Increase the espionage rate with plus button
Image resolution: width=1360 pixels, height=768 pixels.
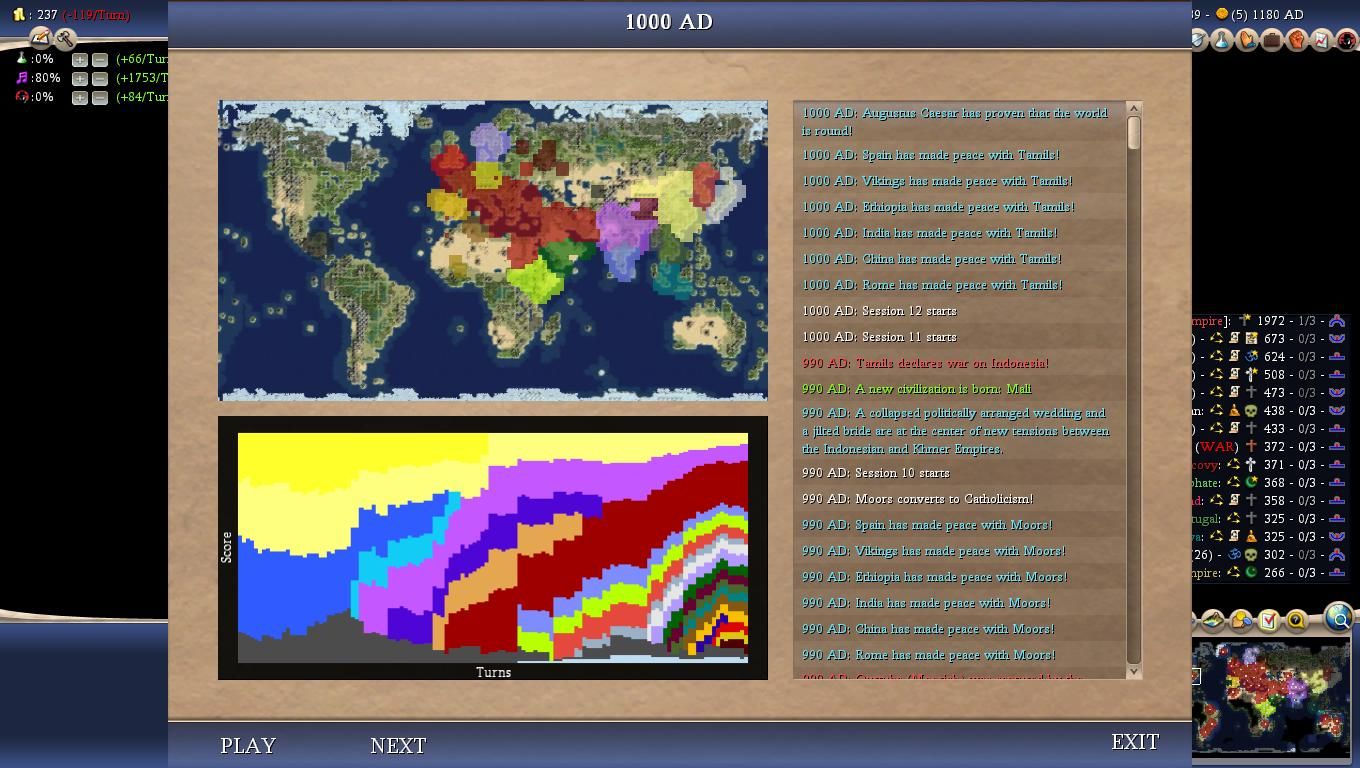(x=80, y=97)
